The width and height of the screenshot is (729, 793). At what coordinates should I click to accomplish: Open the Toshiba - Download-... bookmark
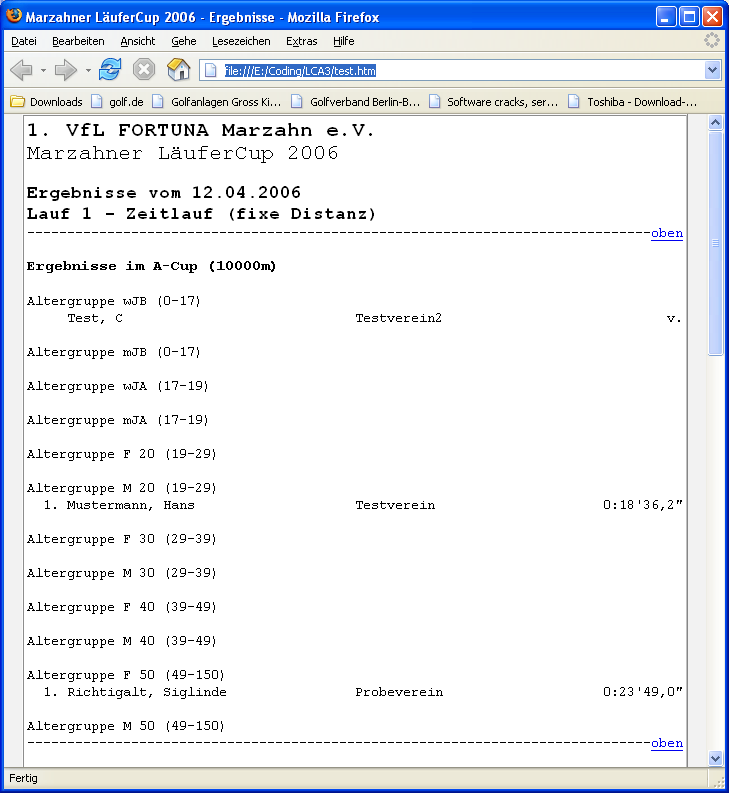pos(632,102)
